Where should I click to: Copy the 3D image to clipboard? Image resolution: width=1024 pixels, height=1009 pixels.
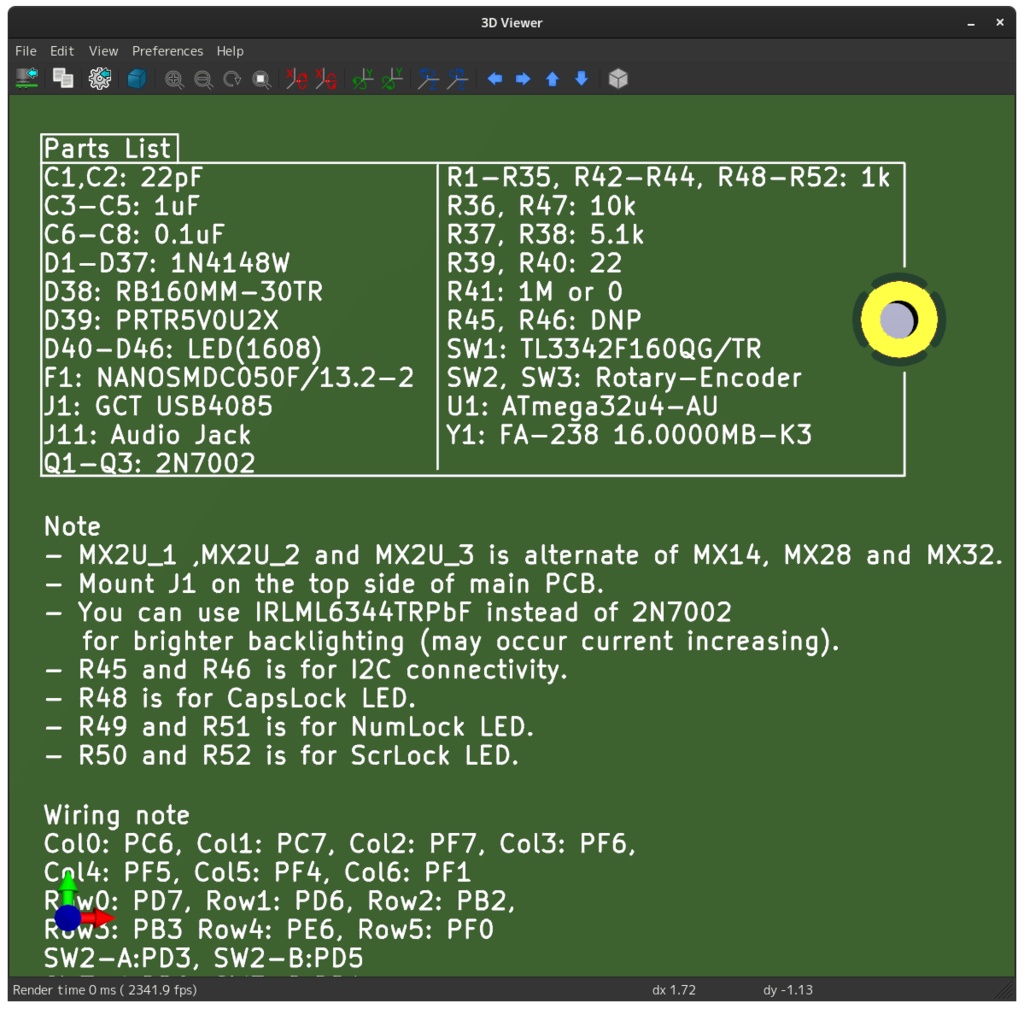(x=63, y=79)
